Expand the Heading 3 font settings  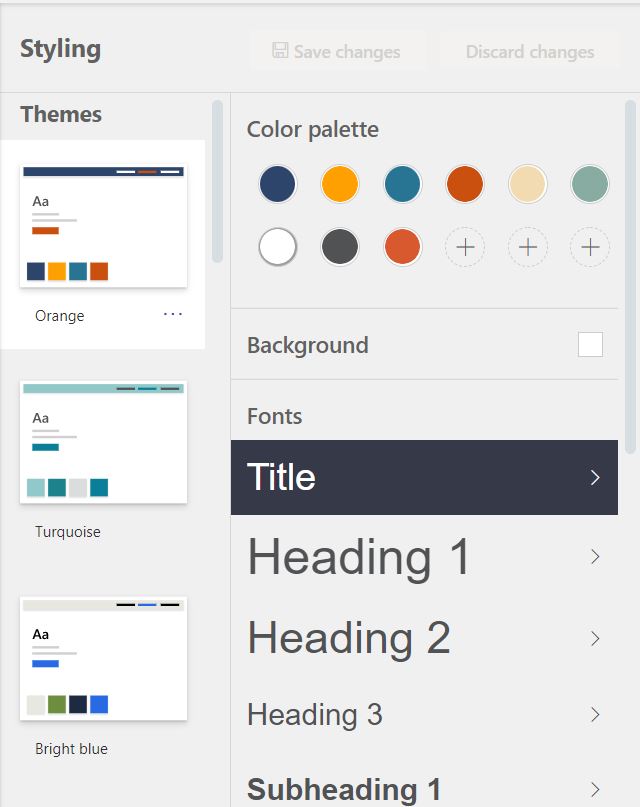(x=424, y=714)
